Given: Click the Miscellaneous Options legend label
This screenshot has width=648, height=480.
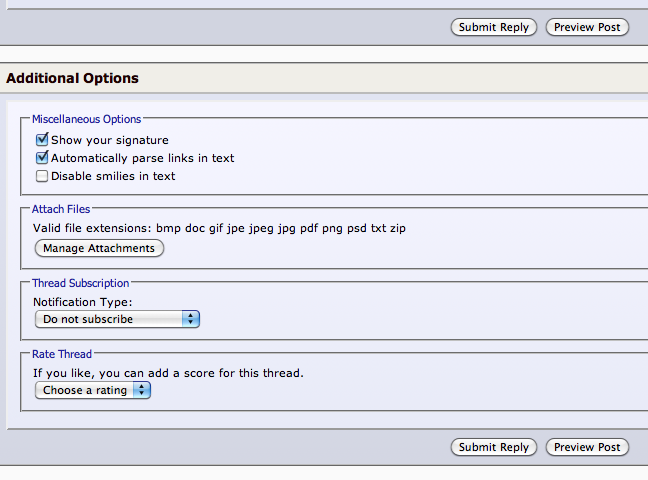Looking at the screenshot, I should coord(86,119).
